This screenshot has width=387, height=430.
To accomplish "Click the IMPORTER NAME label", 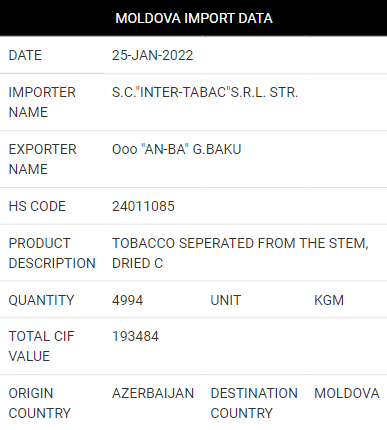I will coord(42,102).
